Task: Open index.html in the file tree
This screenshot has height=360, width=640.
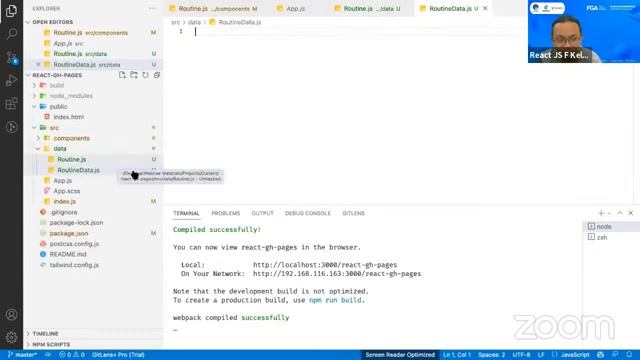Action: click(69, 117)
